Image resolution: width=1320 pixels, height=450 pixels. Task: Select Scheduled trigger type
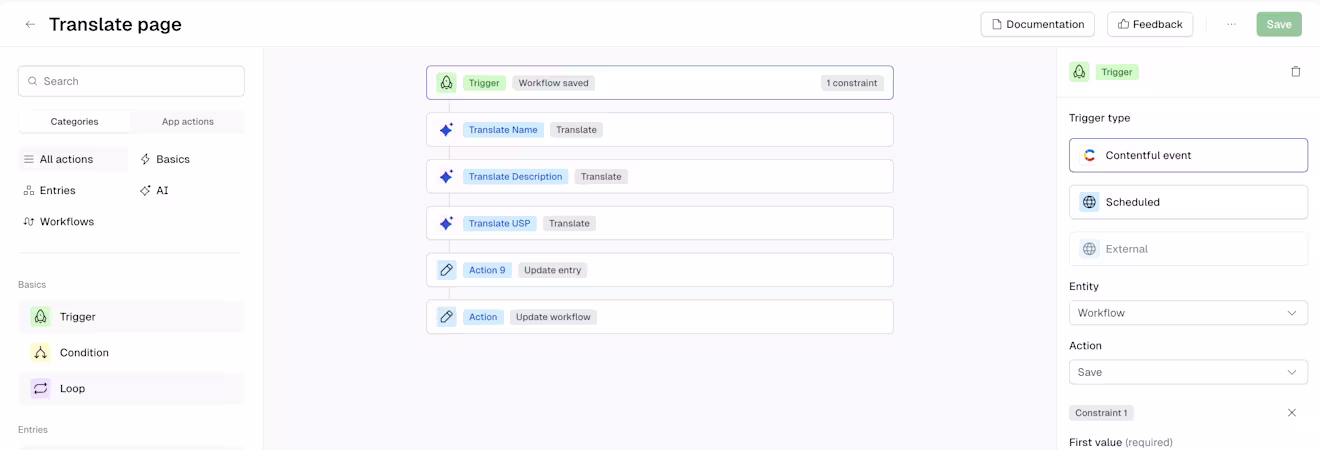1188,202
